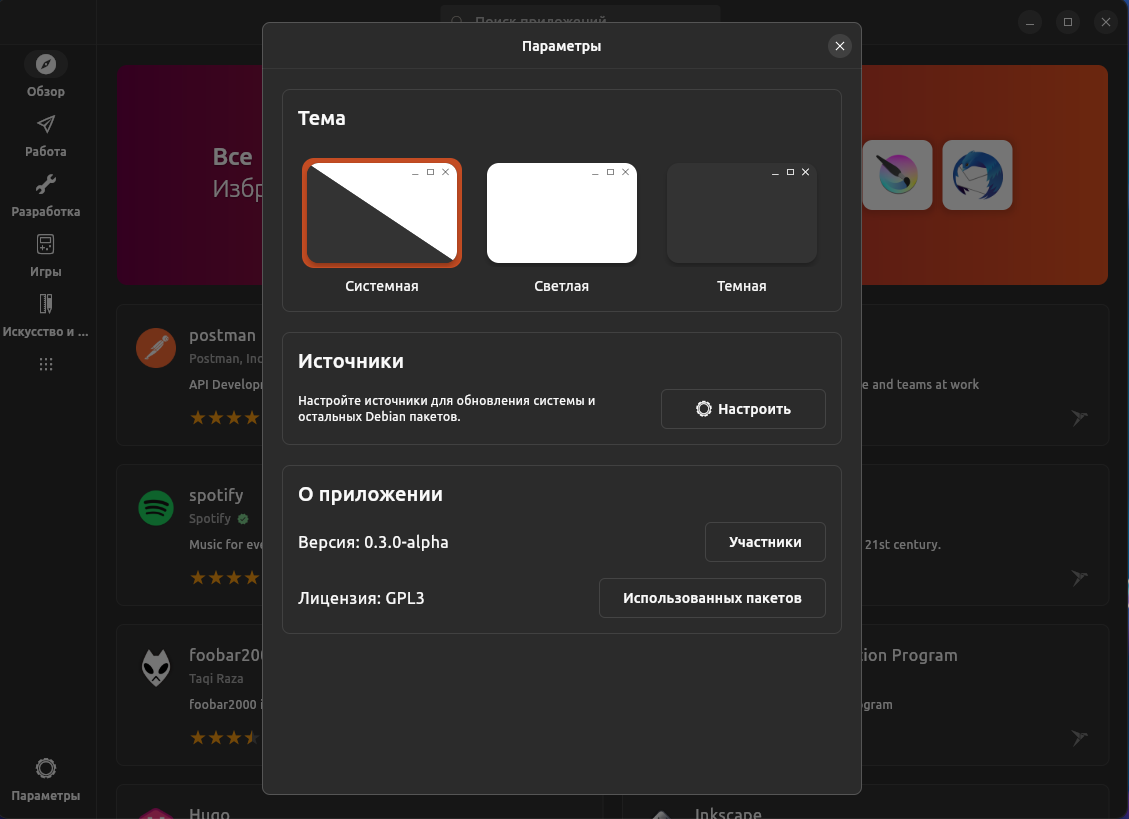Click the Настроить sources button

coord(743,409)
